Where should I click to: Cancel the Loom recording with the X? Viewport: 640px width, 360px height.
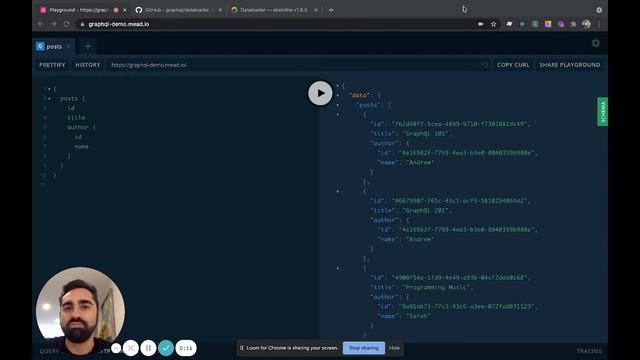[x=131, y=348]
